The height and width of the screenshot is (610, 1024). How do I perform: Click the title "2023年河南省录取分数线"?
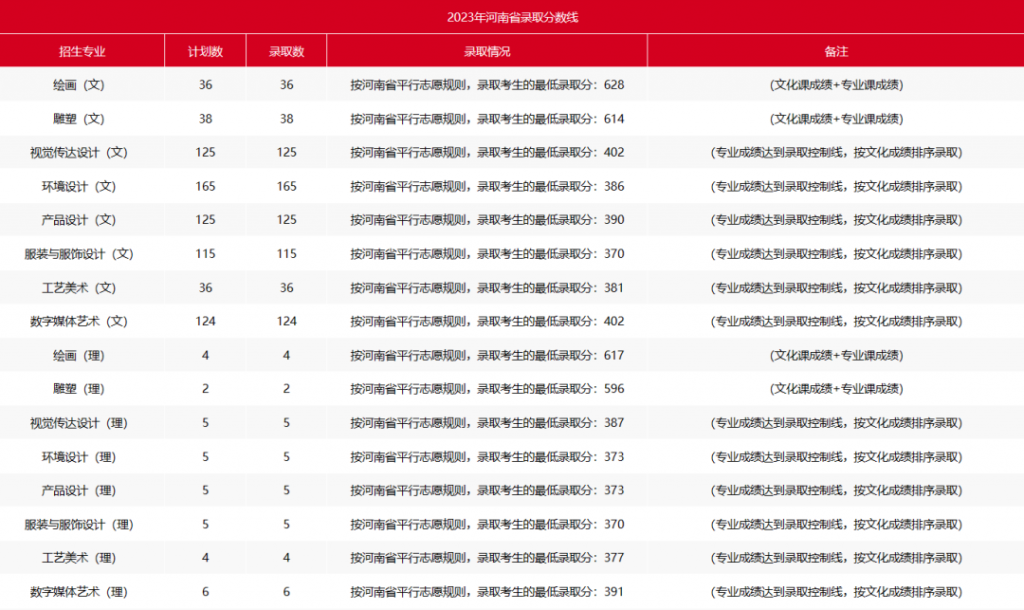coord(513,18)
